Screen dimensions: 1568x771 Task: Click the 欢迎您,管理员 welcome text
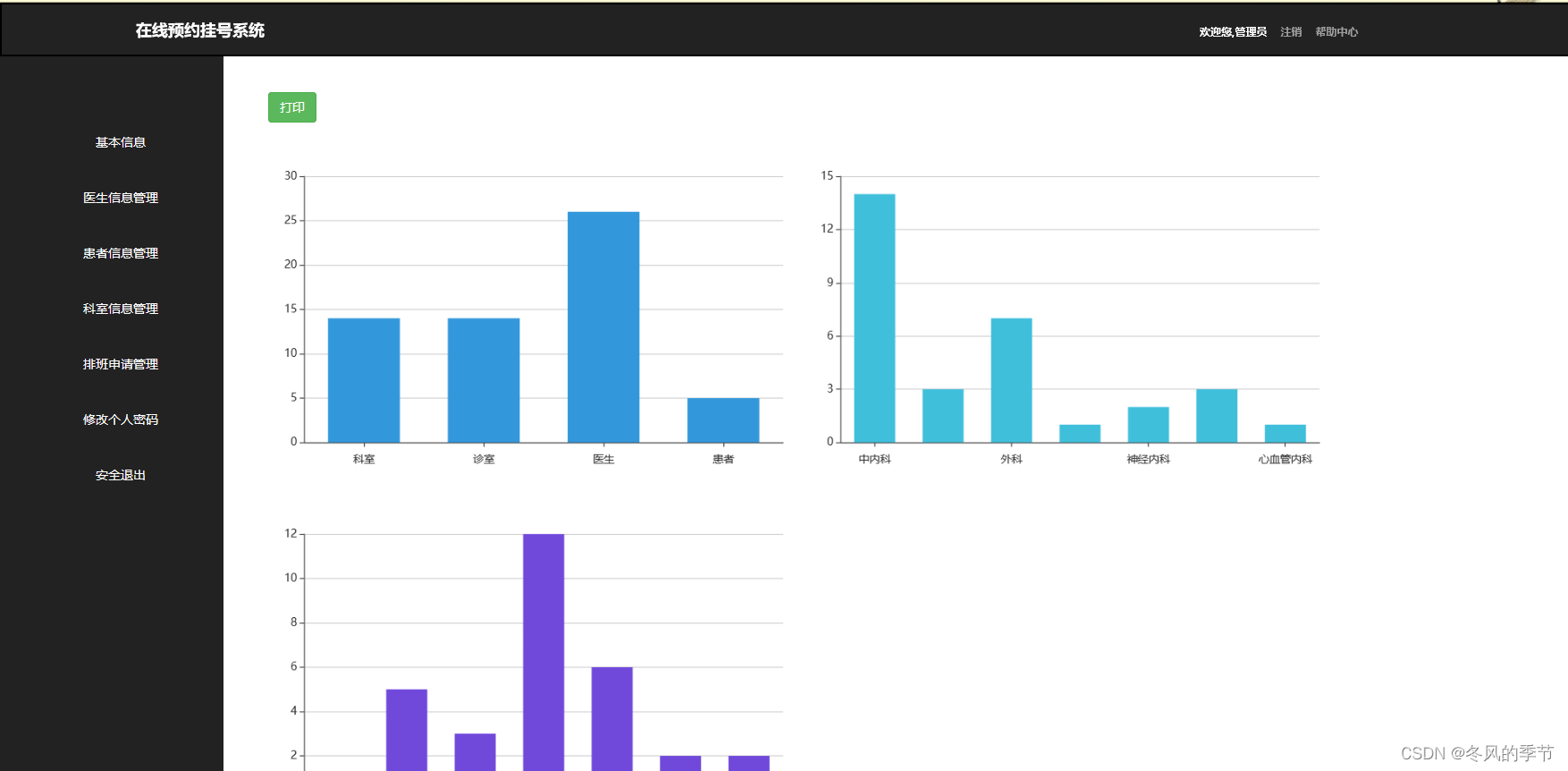1233,31
